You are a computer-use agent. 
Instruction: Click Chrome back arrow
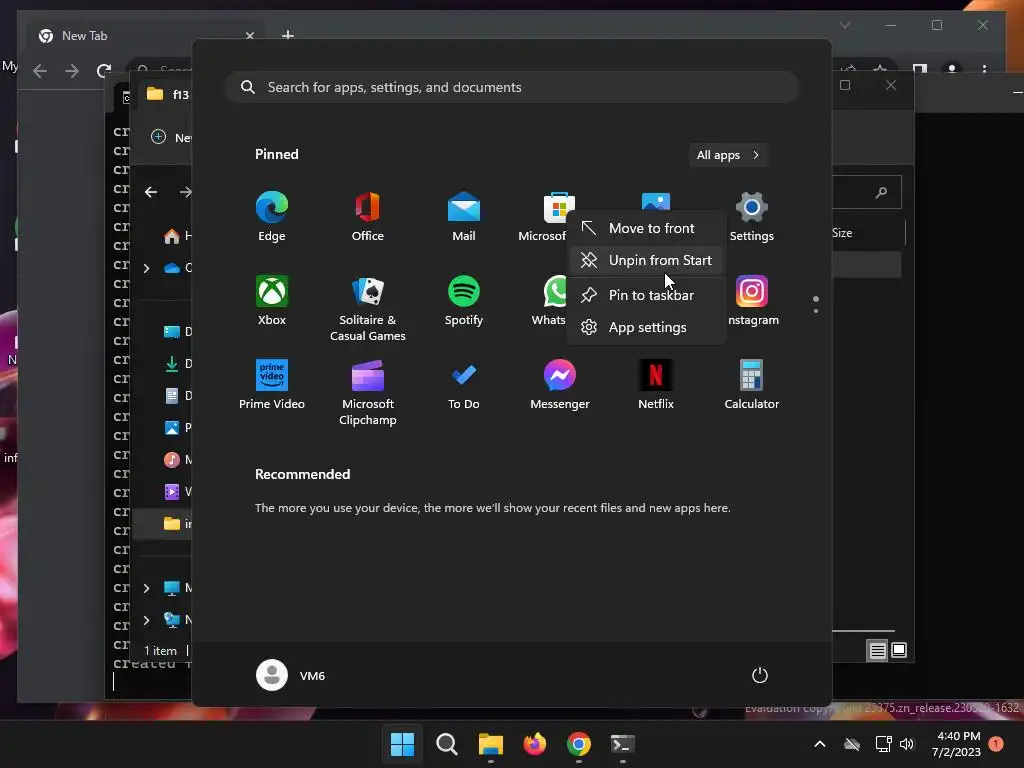coord(40,71)
